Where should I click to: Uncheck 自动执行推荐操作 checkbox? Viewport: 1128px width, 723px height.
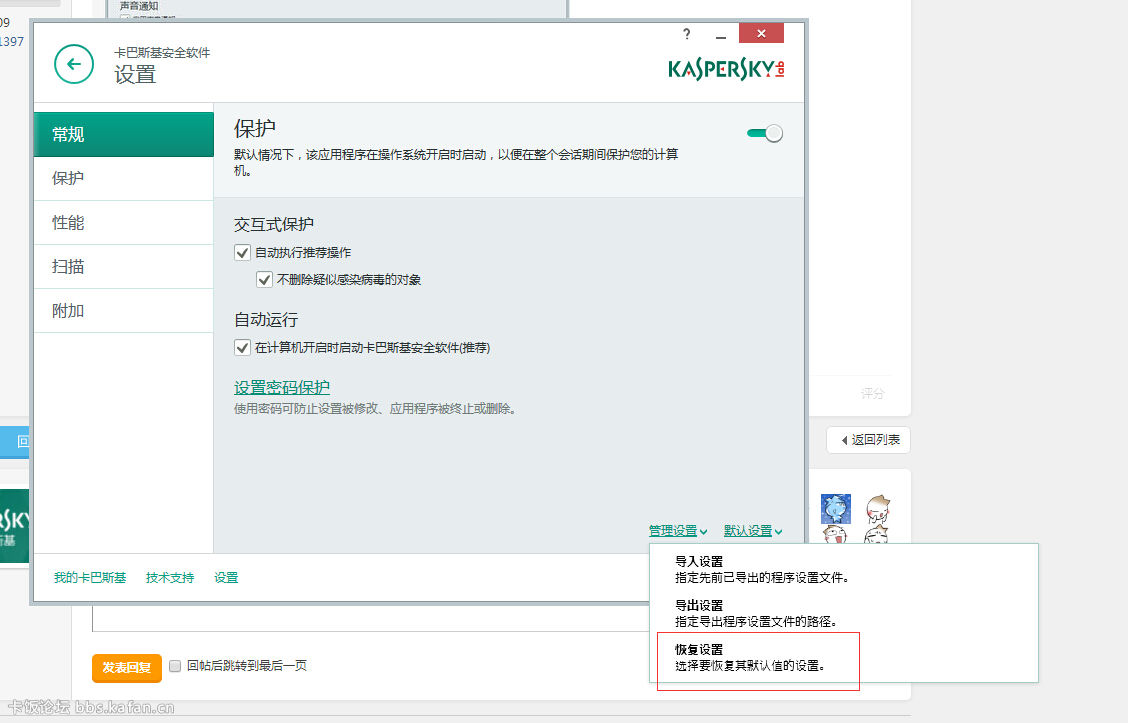[242, 253]
